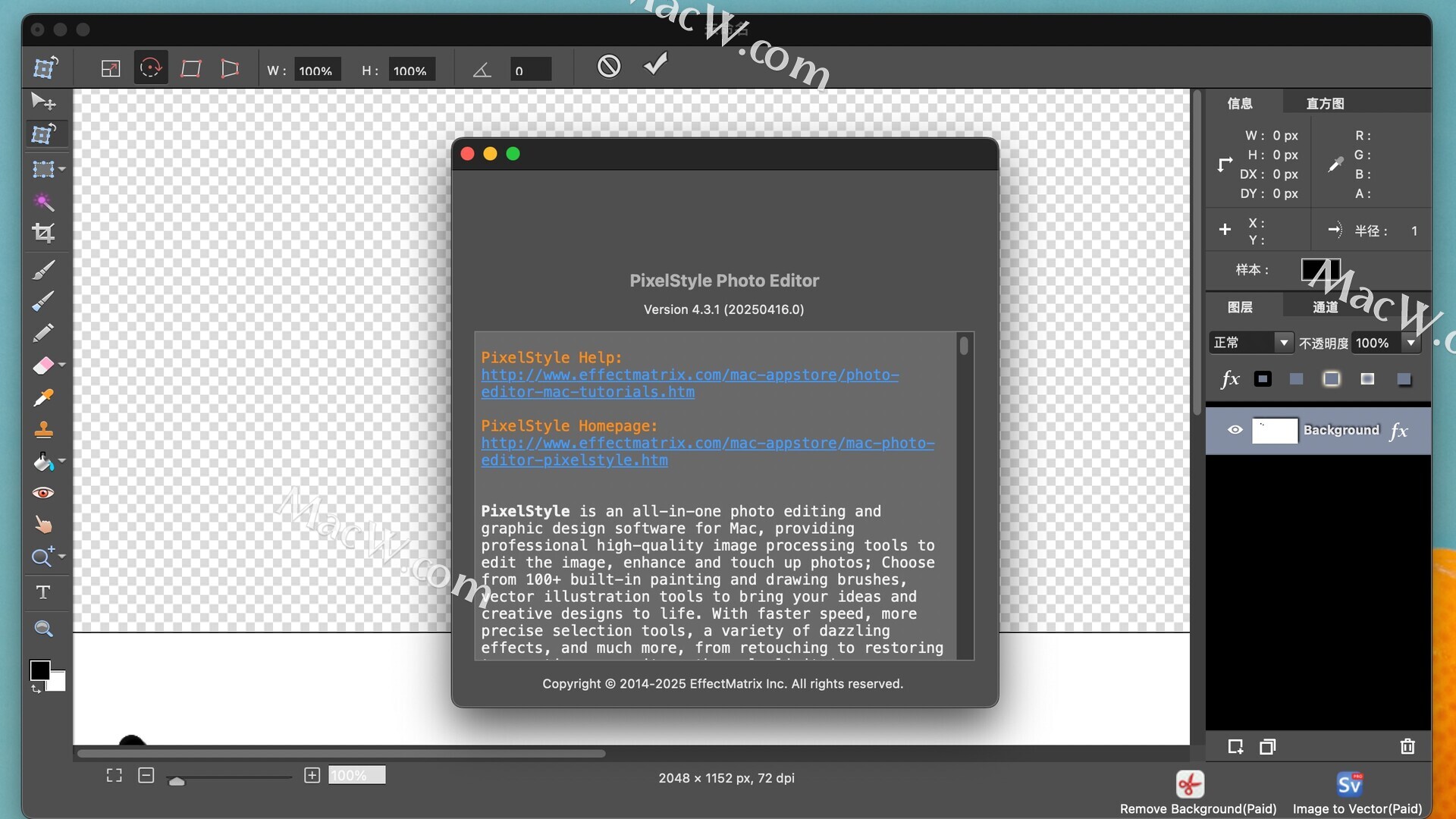Screen dimensions: 1456x819
Task: Choose the Rotate transform mode icon
Action: [151, 68]
